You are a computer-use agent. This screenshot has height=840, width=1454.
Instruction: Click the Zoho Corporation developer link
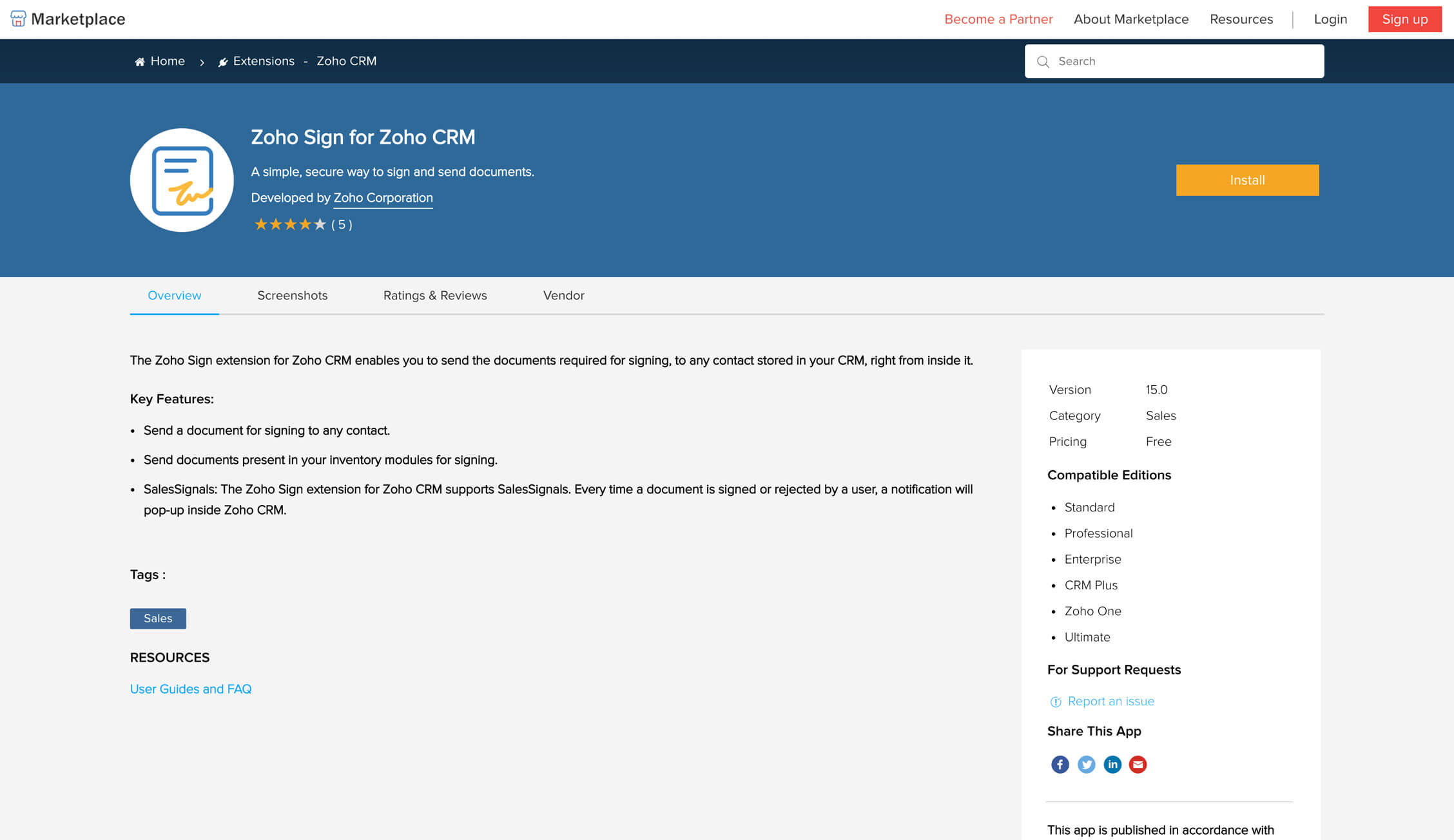click(x=383, y=197)
